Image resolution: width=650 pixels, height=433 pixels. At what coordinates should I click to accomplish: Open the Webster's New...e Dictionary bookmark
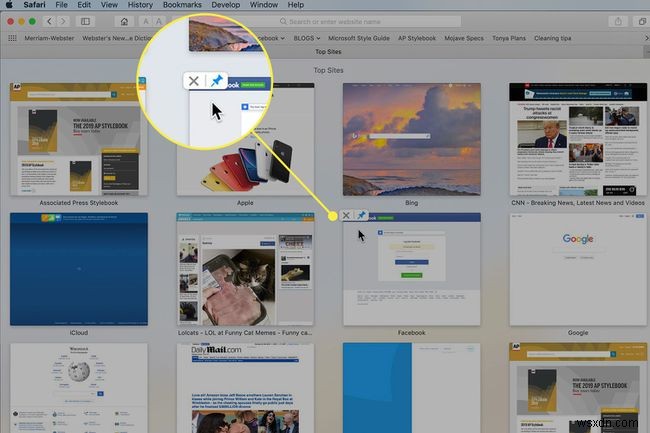117,38
